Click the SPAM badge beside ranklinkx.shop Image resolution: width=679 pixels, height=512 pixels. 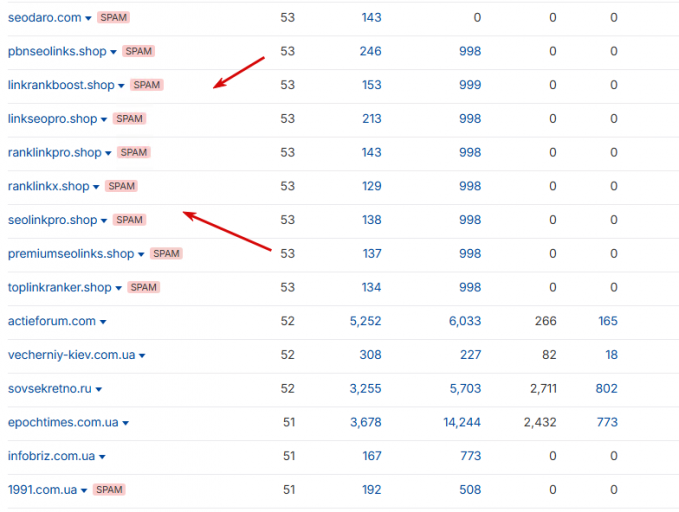(x=122, y=186)
